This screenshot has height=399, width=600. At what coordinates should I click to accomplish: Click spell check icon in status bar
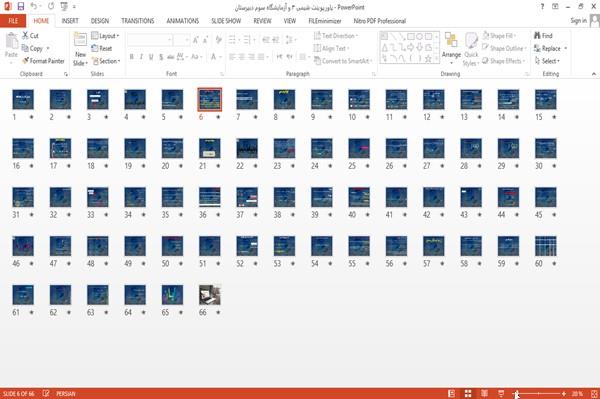[46, 393]
